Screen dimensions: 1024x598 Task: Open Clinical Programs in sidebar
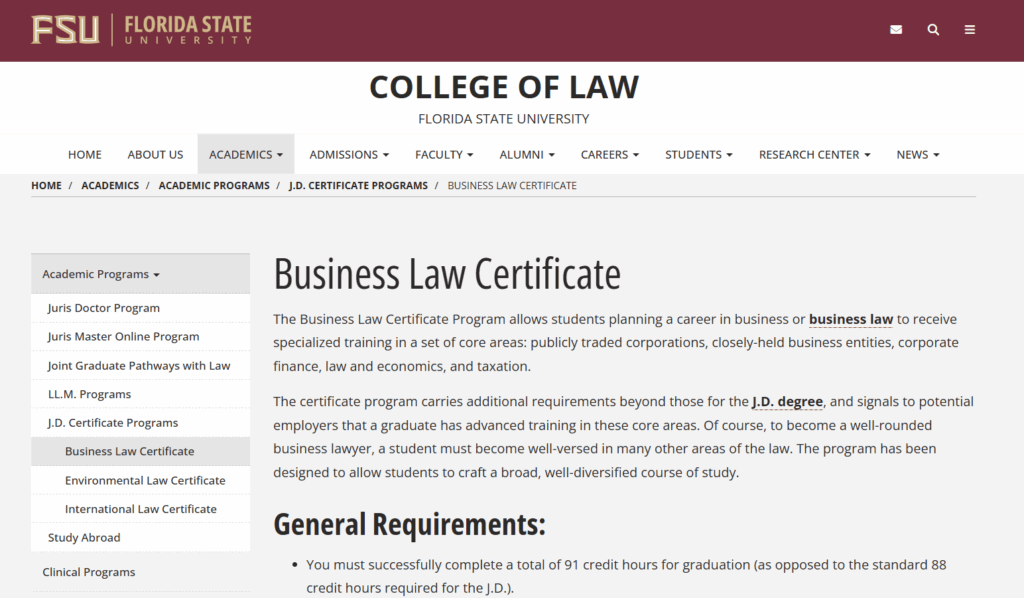click(x=140, y=572)
